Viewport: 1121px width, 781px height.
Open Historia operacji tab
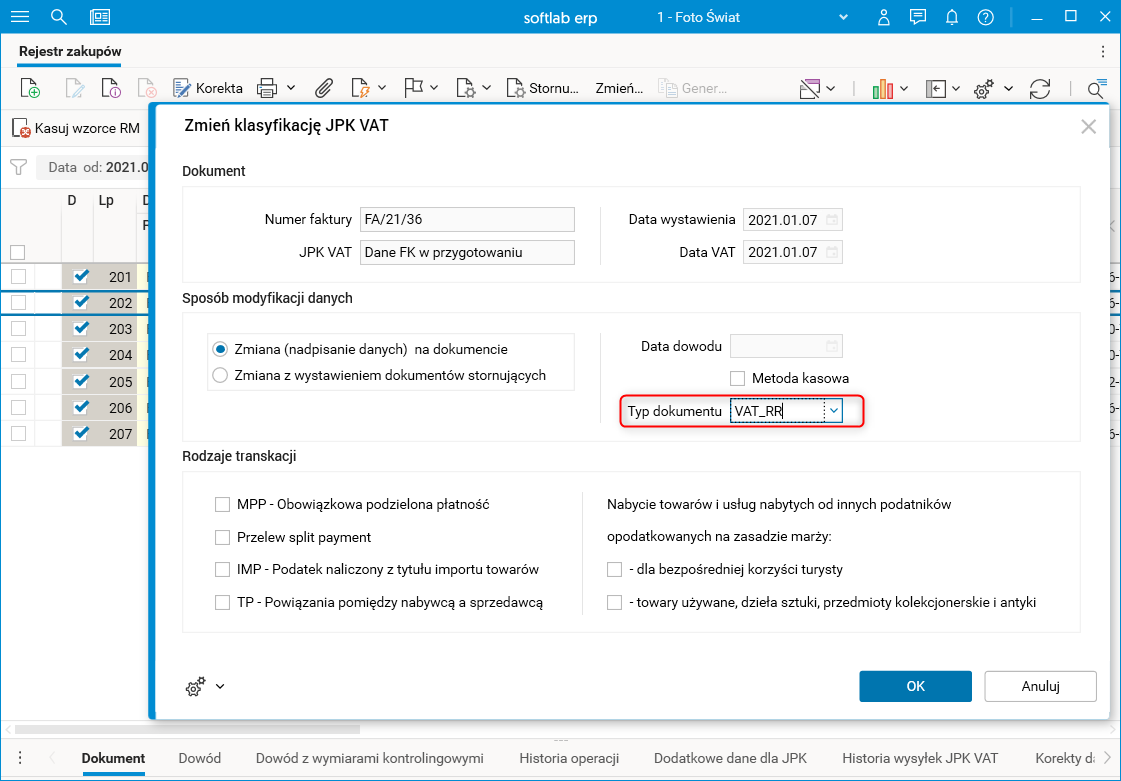coord(569,758)
